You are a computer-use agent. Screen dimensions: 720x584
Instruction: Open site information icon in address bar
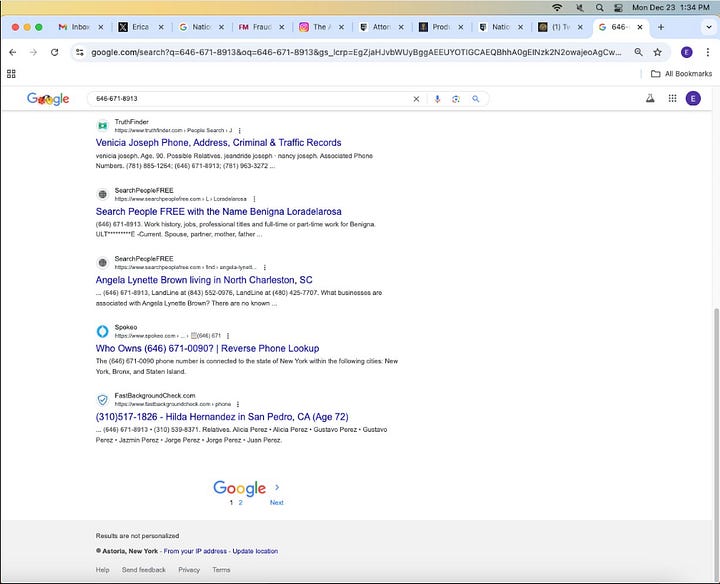(80, 52)
